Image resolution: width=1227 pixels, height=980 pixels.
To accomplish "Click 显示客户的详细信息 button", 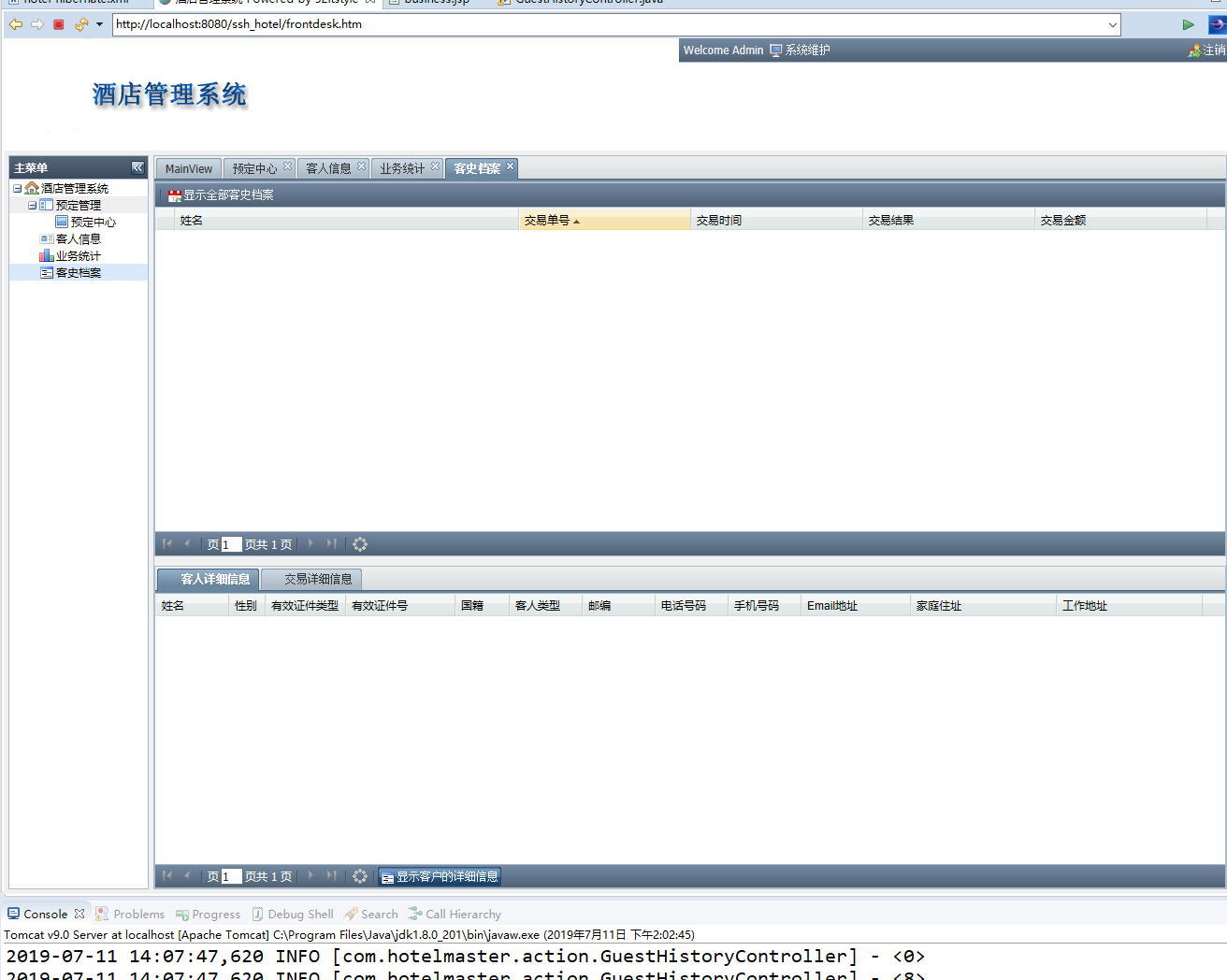I will [440, 876].
